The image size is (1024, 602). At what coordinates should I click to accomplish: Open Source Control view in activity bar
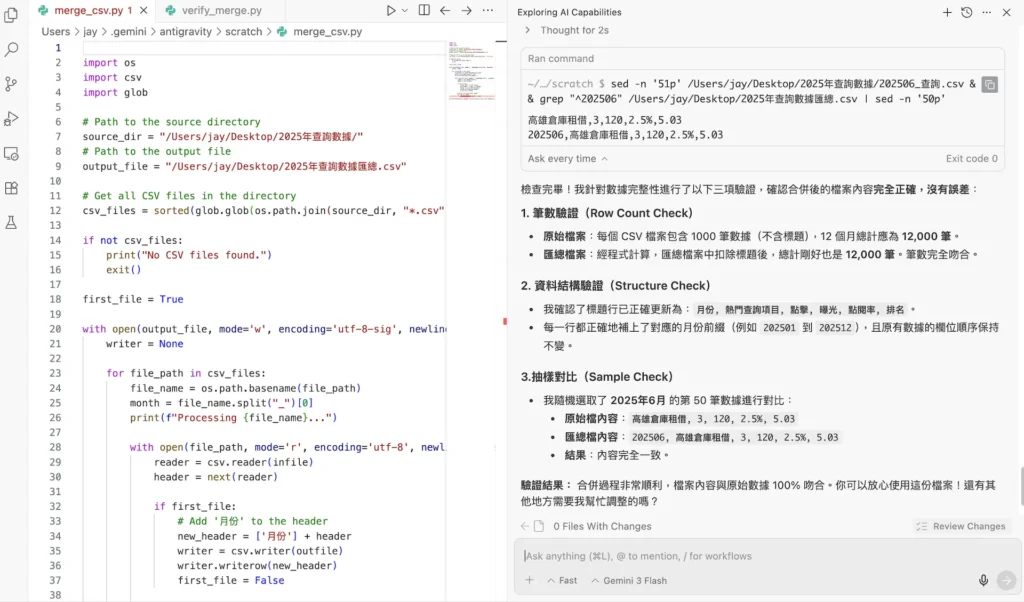(11, 84)
